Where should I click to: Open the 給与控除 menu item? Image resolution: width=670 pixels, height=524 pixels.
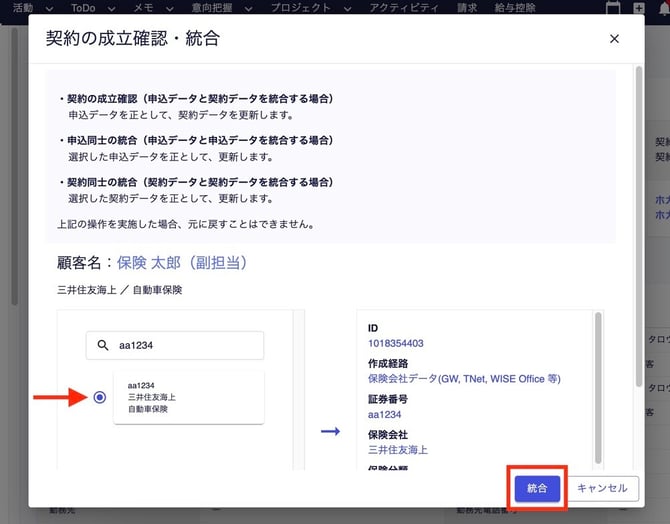coord(514,7)
